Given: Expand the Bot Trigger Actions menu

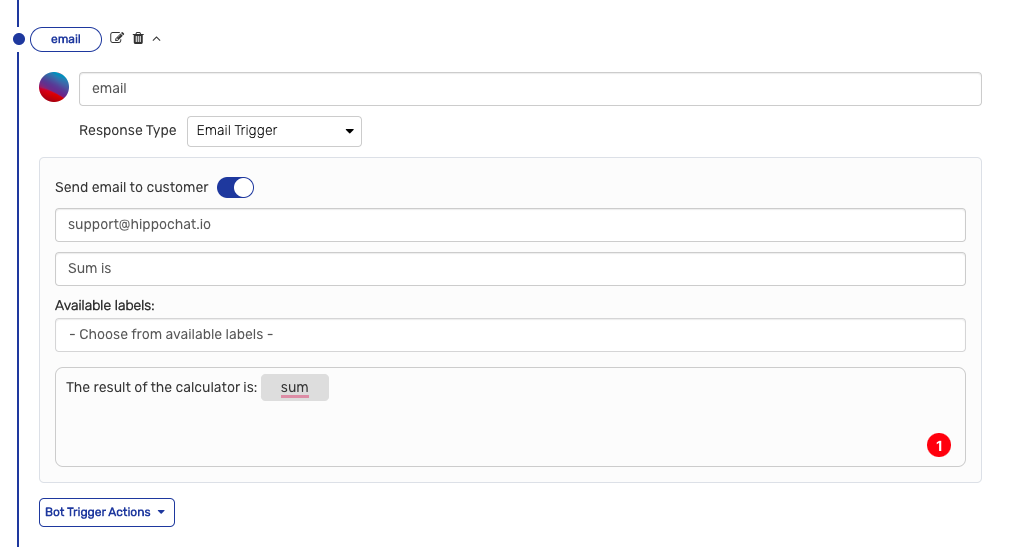Looking at the screenshot, I should point(107,512).
